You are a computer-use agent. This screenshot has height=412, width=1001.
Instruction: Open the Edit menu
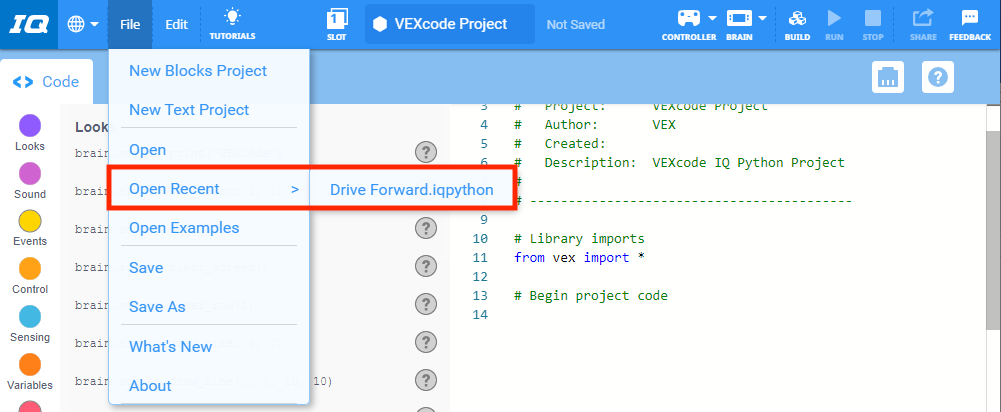tap(177, 25)
